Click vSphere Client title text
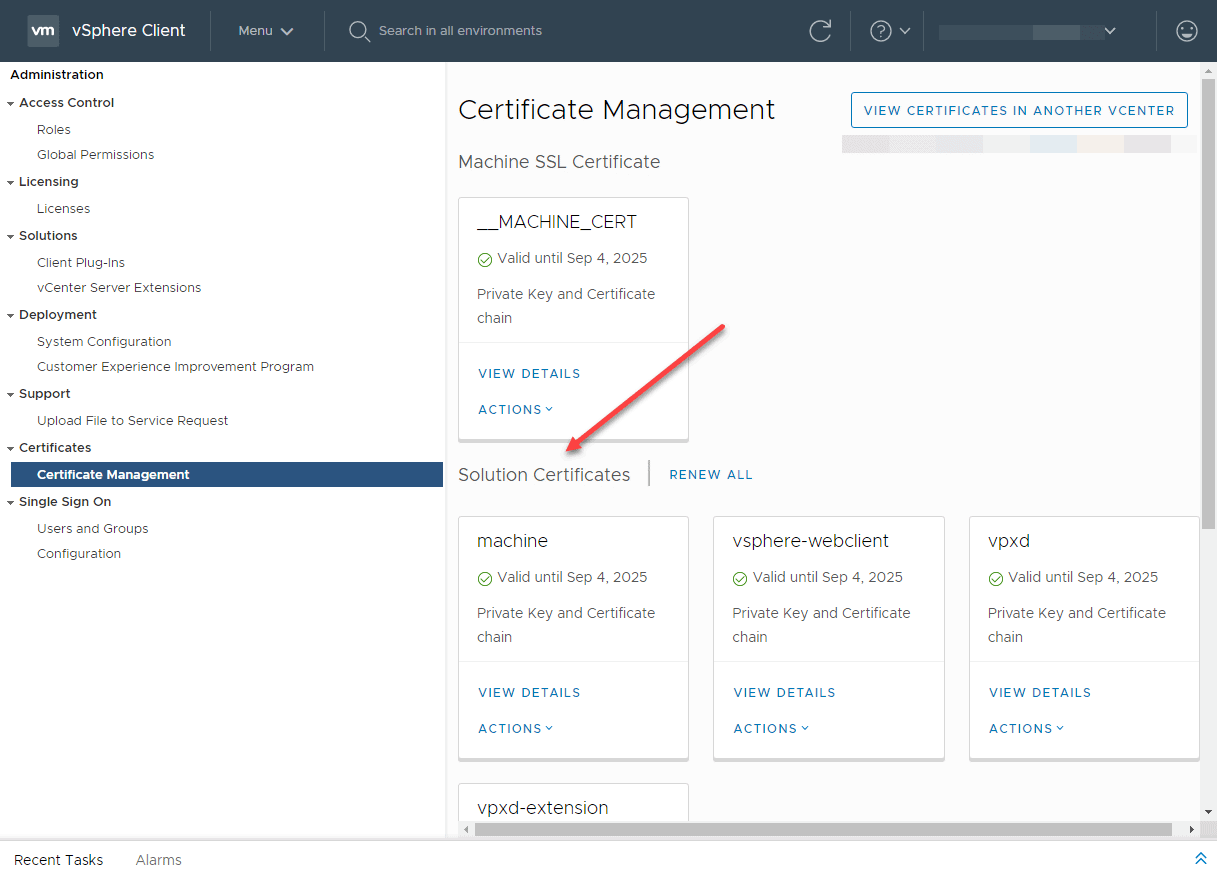The width and height of the screenshot is (1217, 874). [x=129, y=30]
